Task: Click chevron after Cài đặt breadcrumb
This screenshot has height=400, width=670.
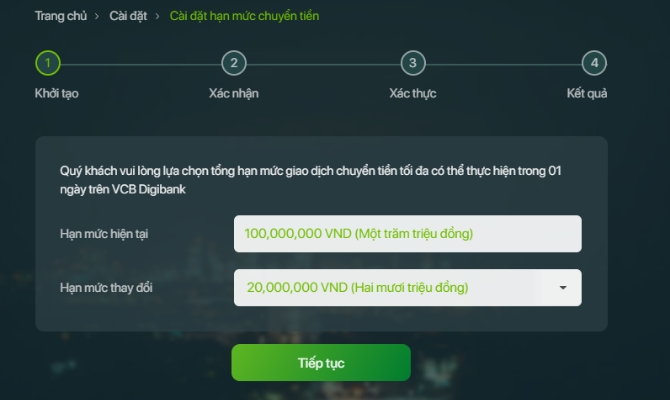Action: tap(157, 16)
